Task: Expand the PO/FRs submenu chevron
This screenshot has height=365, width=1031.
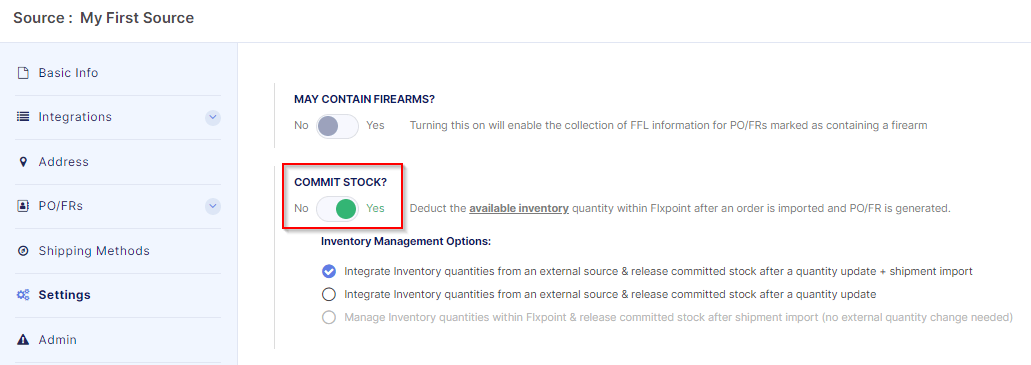Action: tap(212, 207)
